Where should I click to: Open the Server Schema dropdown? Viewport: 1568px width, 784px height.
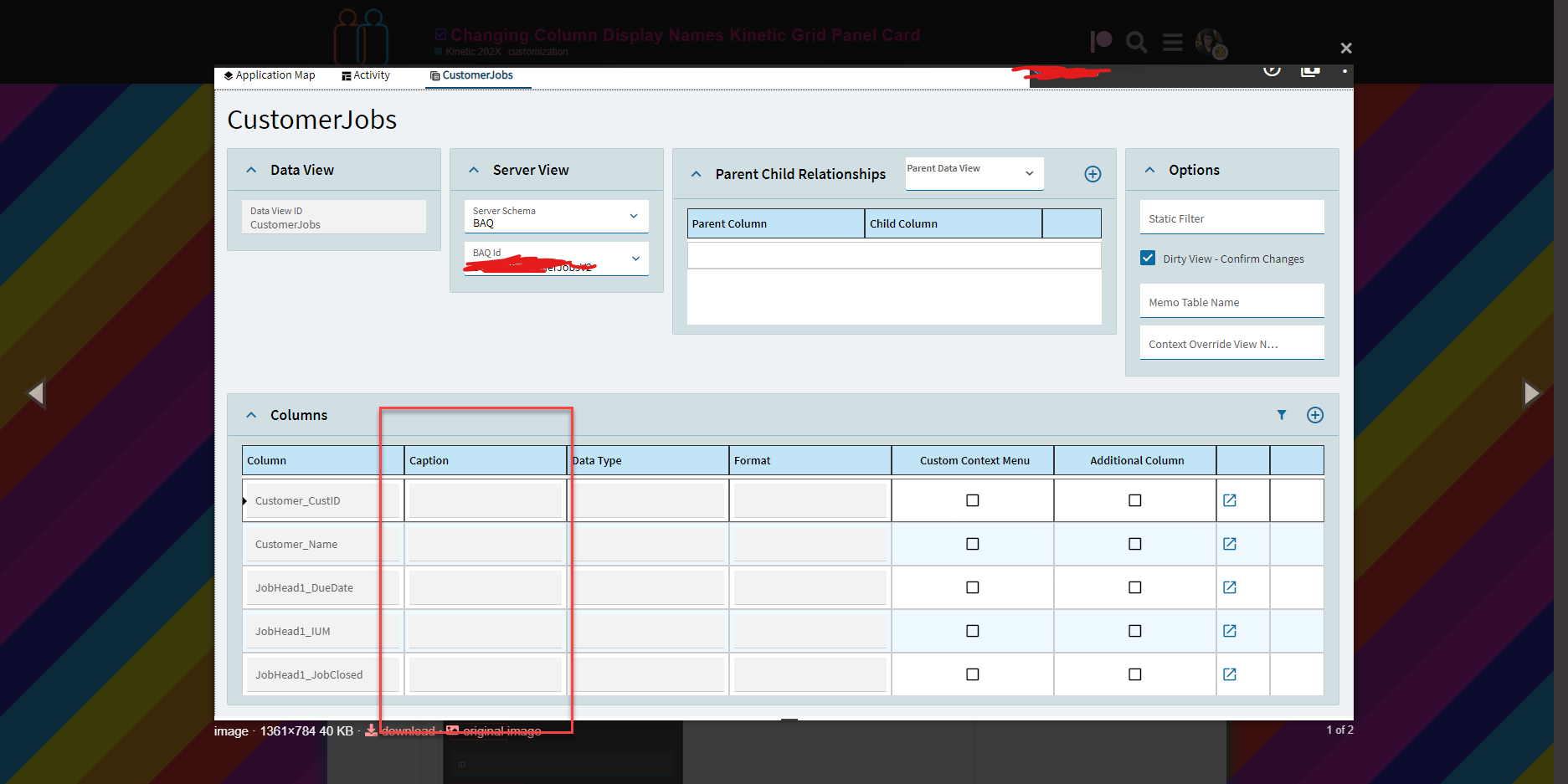coord(557,217)
